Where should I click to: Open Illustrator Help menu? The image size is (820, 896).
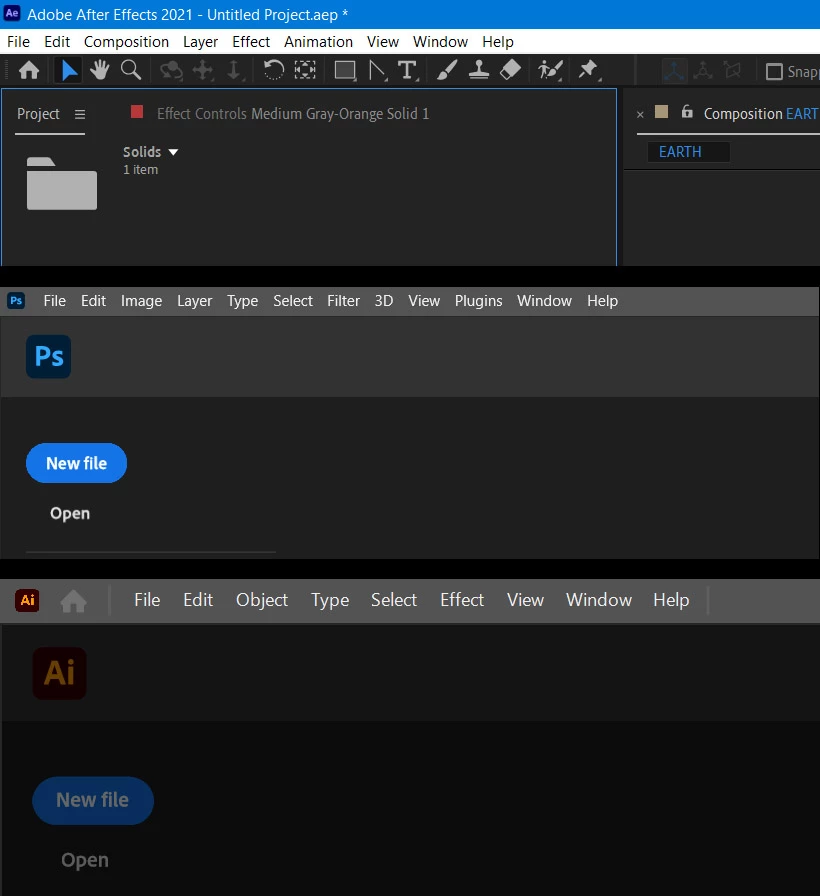coord(671,600)
